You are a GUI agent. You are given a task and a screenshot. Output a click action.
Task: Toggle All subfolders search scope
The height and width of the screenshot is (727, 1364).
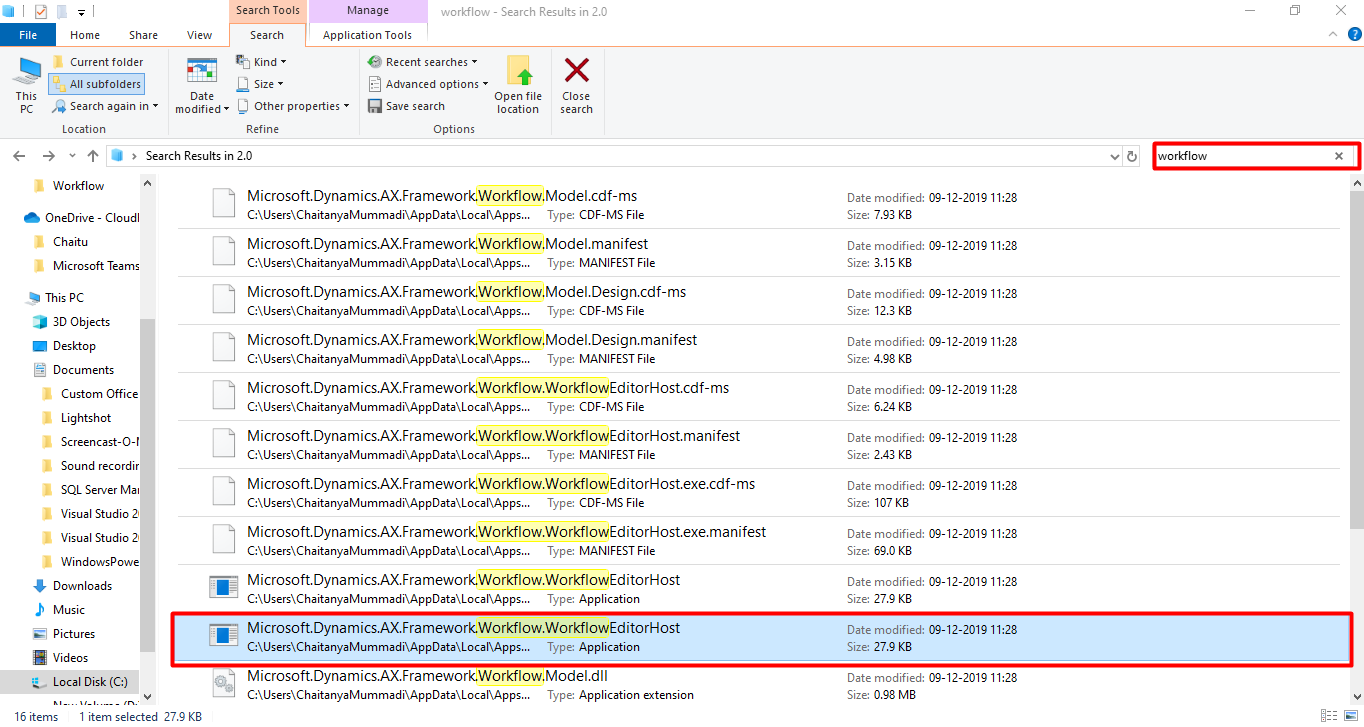(96, 84)
